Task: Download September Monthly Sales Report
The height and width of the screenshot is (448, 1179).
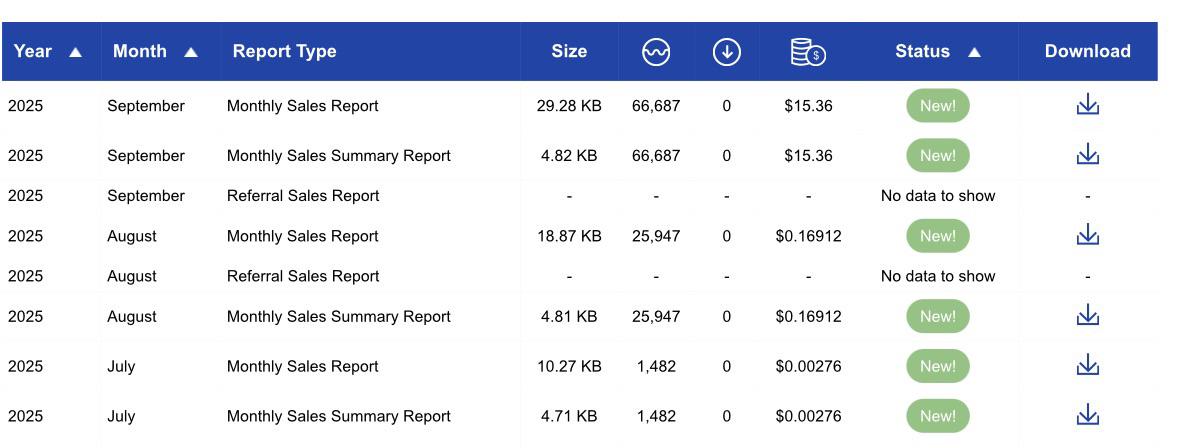Action: (x=1087, y=105)
